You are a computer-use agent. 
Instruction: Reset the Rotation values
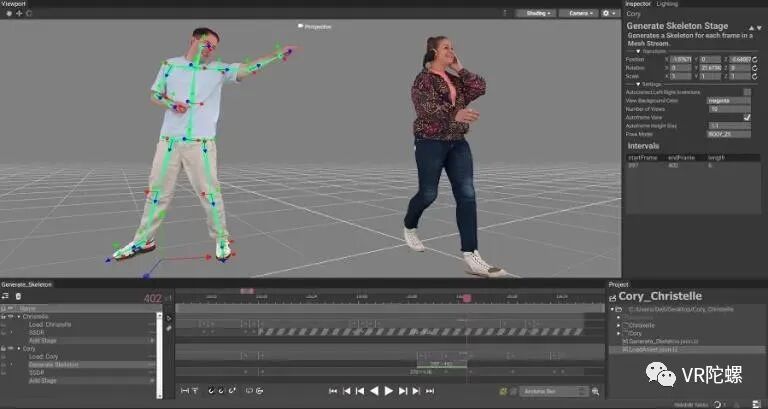tap(755, 68)
